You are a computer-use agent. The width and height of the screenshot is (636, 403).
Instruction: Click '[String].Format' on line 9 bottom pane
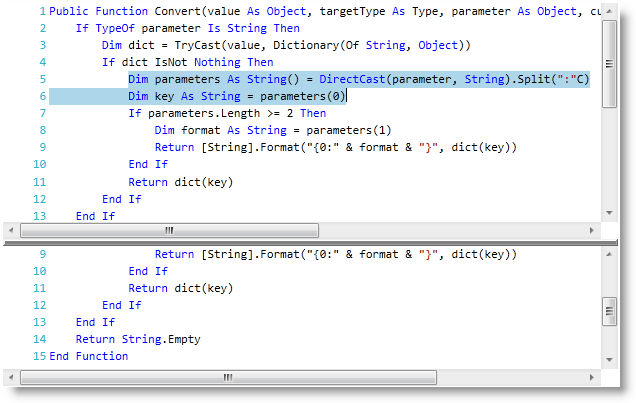click(250, 255)
